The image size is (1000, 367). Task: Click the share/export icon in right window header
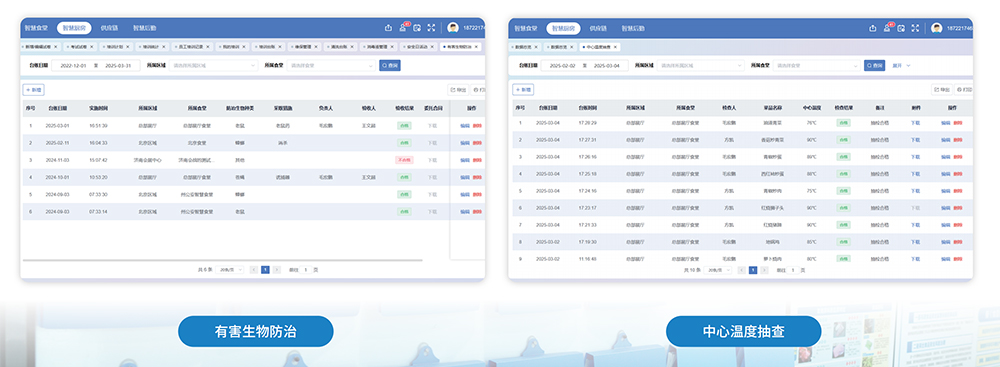(873, 28)
